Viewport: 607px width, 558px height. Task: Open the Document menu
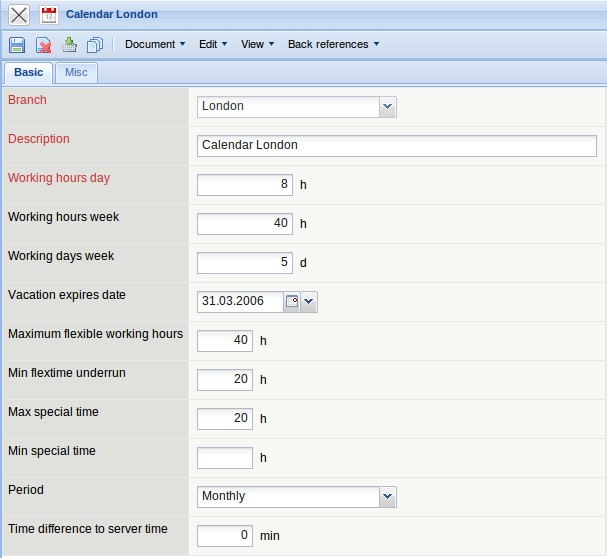[x=154, y=44]
